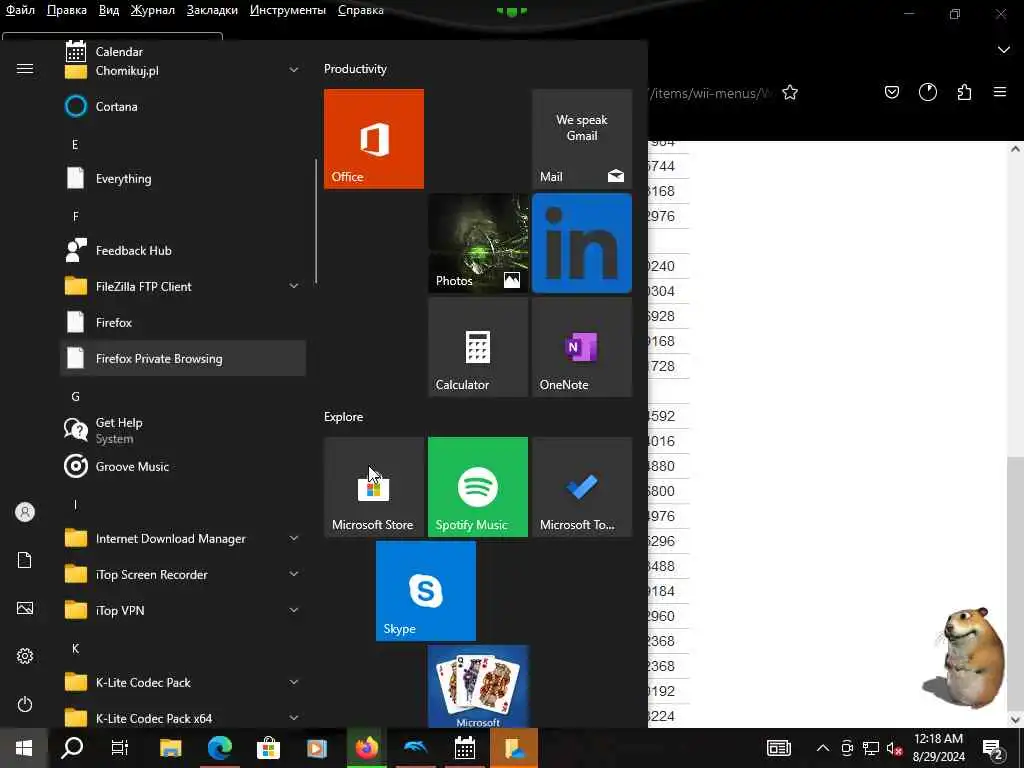
Task: Open the Photos tile
Action: pyautogui.click(x=478, y=243)
